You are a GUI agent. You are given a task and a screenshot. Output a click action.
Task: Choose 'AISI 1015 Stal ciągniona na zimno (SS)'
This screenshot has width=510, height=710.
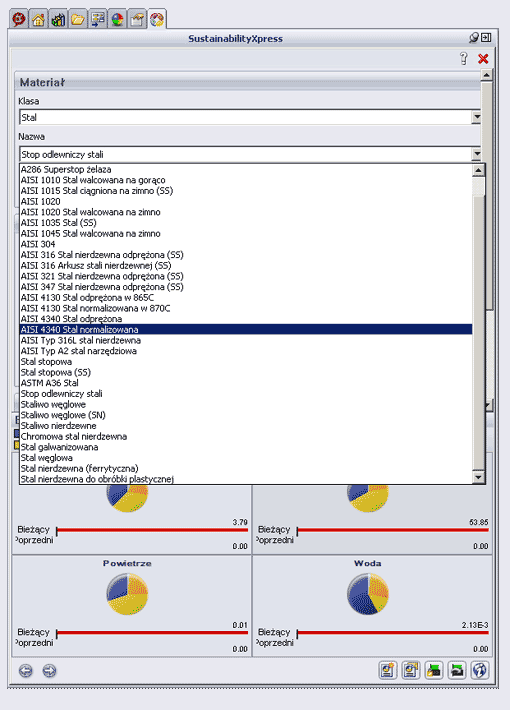tap(246, 191)
